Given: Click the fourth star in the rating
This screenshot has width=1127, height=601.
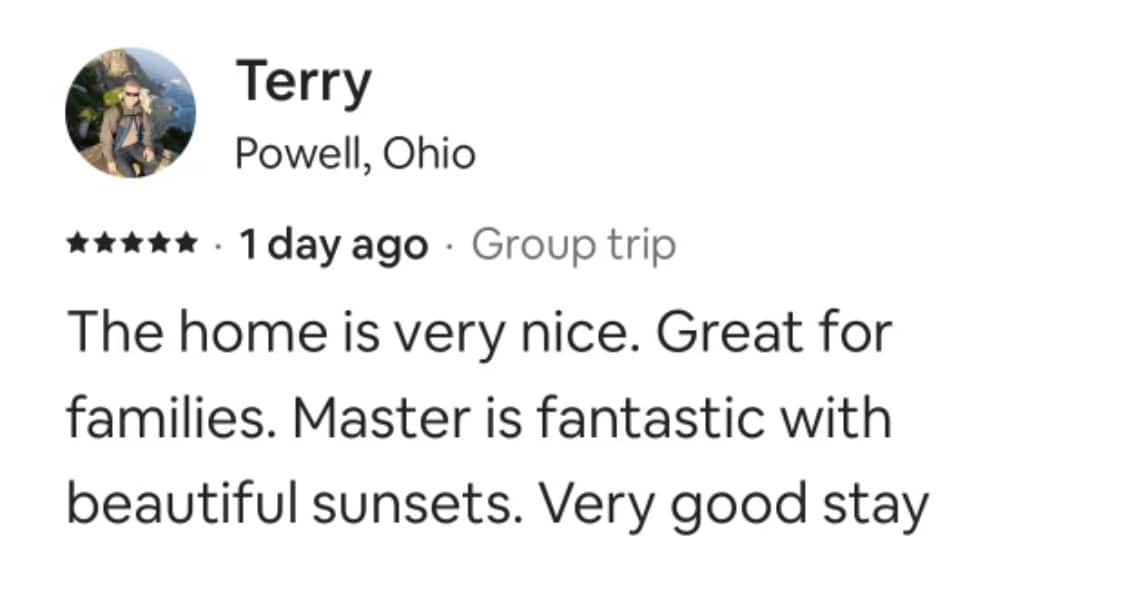Looking at the screenshot, I should pyautogui.click(x=158, y=244).
